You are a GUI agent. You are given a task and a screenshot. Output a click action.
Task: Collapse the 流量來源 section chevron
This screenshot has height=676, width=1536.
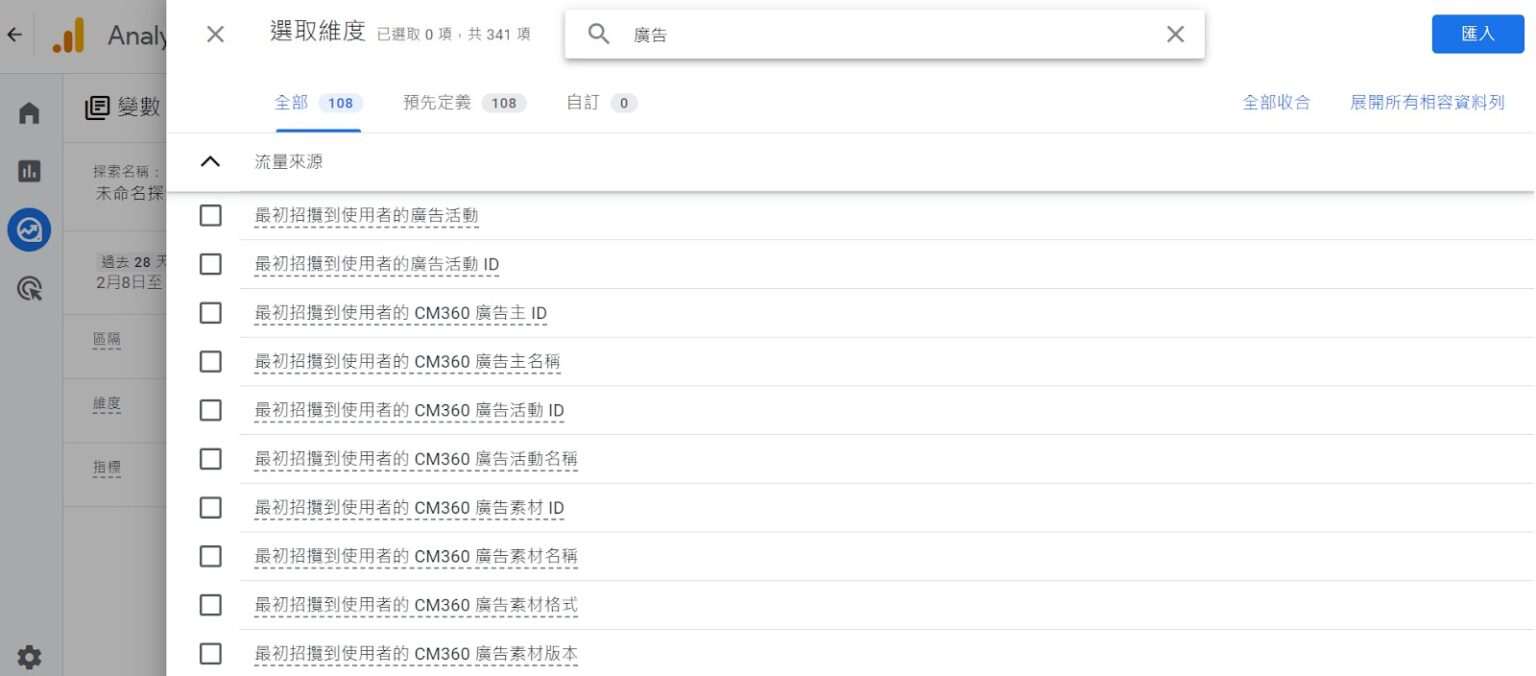tap(210, 161)
